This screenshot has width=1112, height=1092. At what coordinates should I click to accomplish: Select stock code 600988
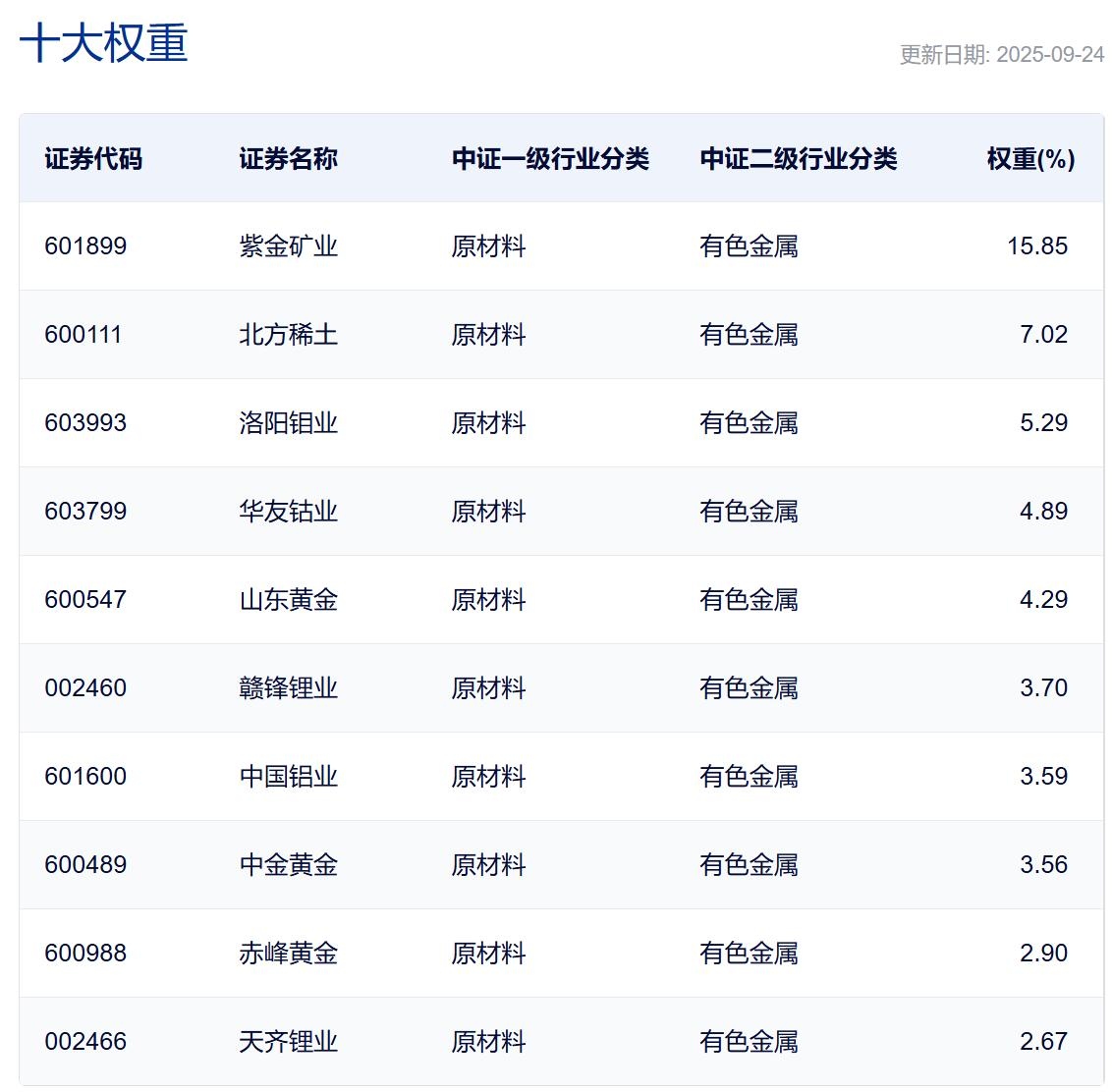[85, 953]
